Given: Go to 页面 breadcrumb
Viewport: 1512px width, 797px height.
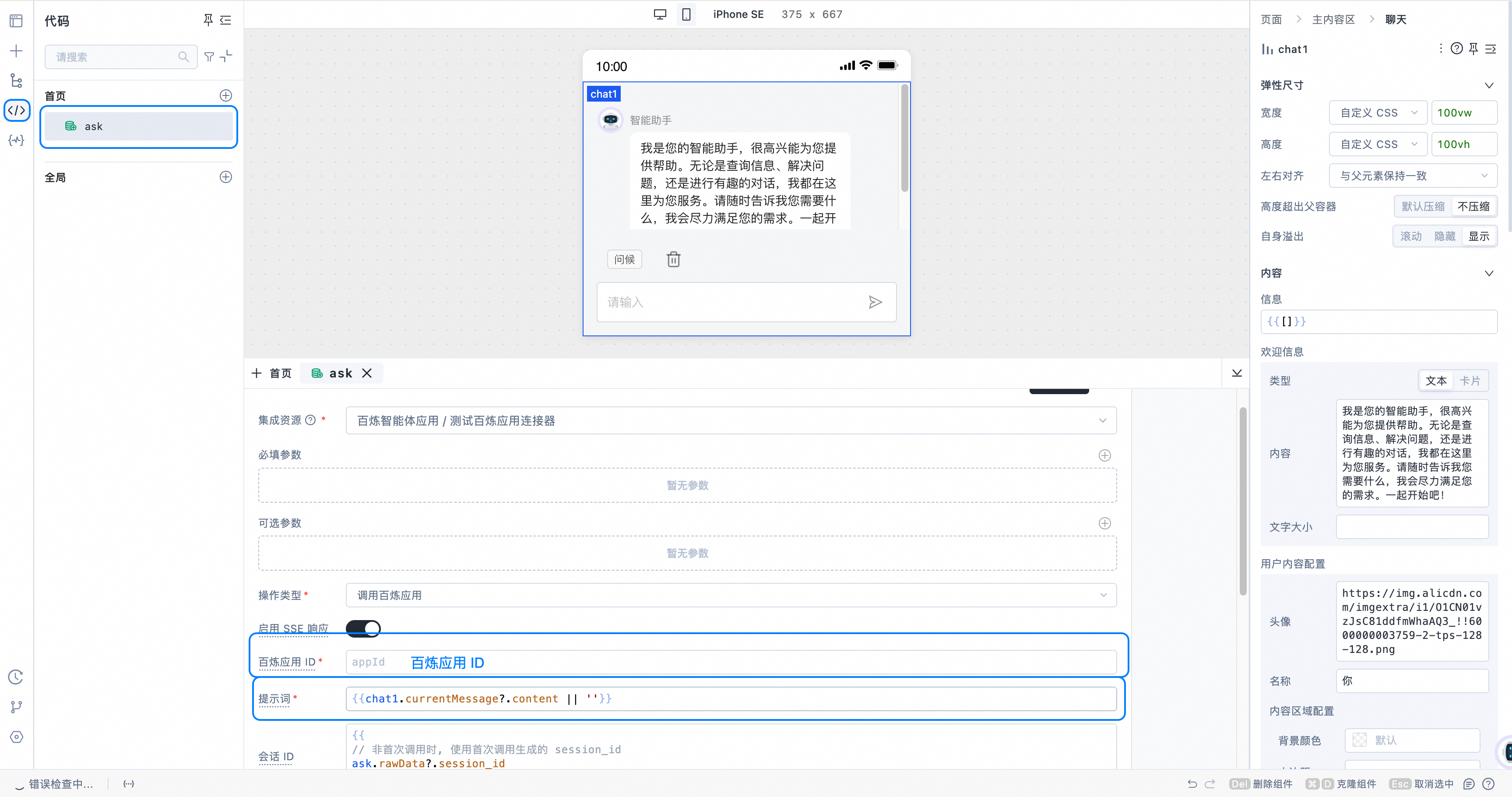Looking at the screenshot, I should point(1271,19).
